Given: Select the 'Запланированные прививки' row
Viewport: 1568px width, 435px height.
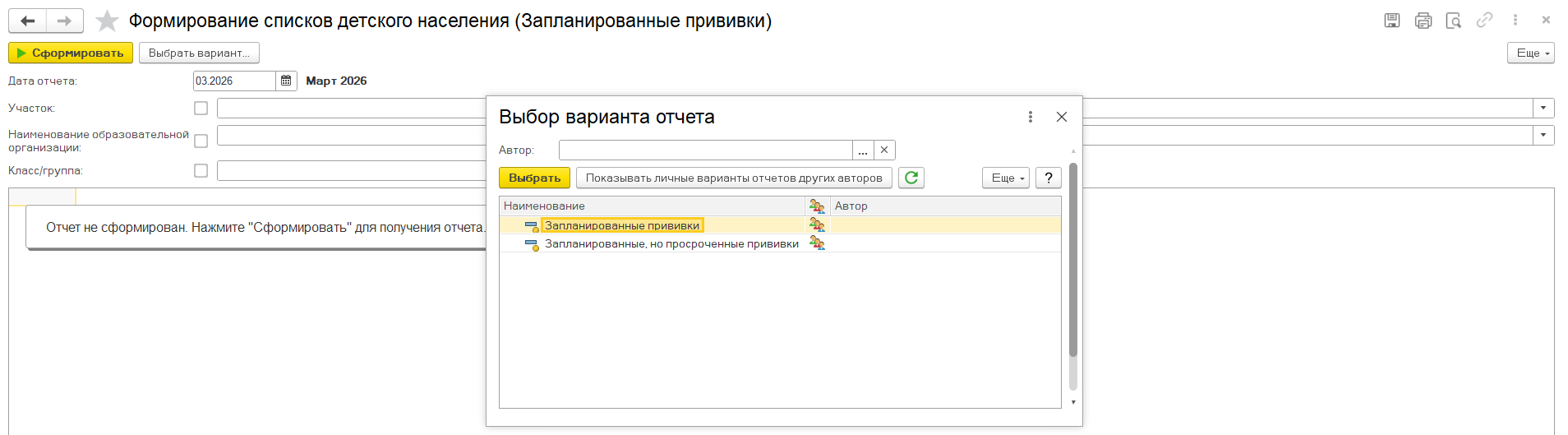Looking at the screenshot, I should pyautogui.click(x=621, y=225).
